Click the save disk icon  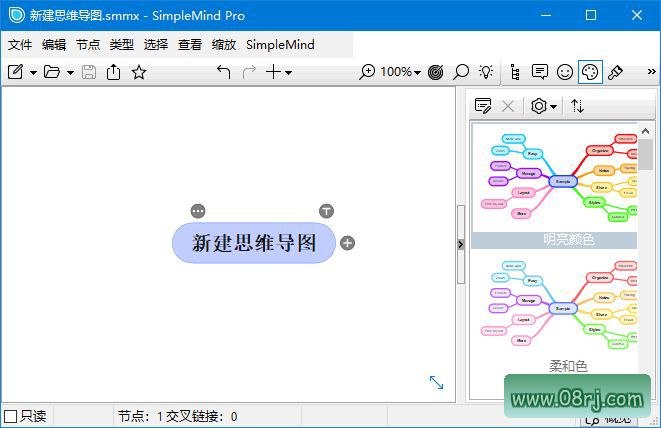click(x=89, y=72)
